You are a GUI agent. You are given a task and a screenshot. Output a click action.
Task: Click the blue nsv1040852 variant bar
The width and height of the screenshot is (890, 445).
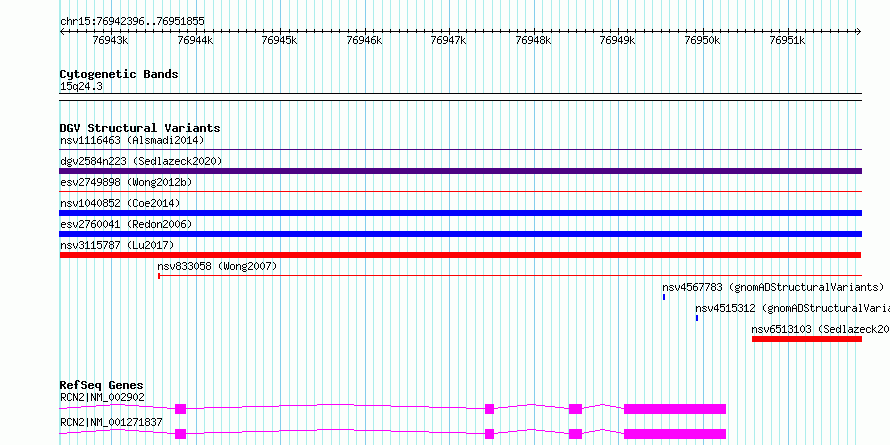pos(460,213)
